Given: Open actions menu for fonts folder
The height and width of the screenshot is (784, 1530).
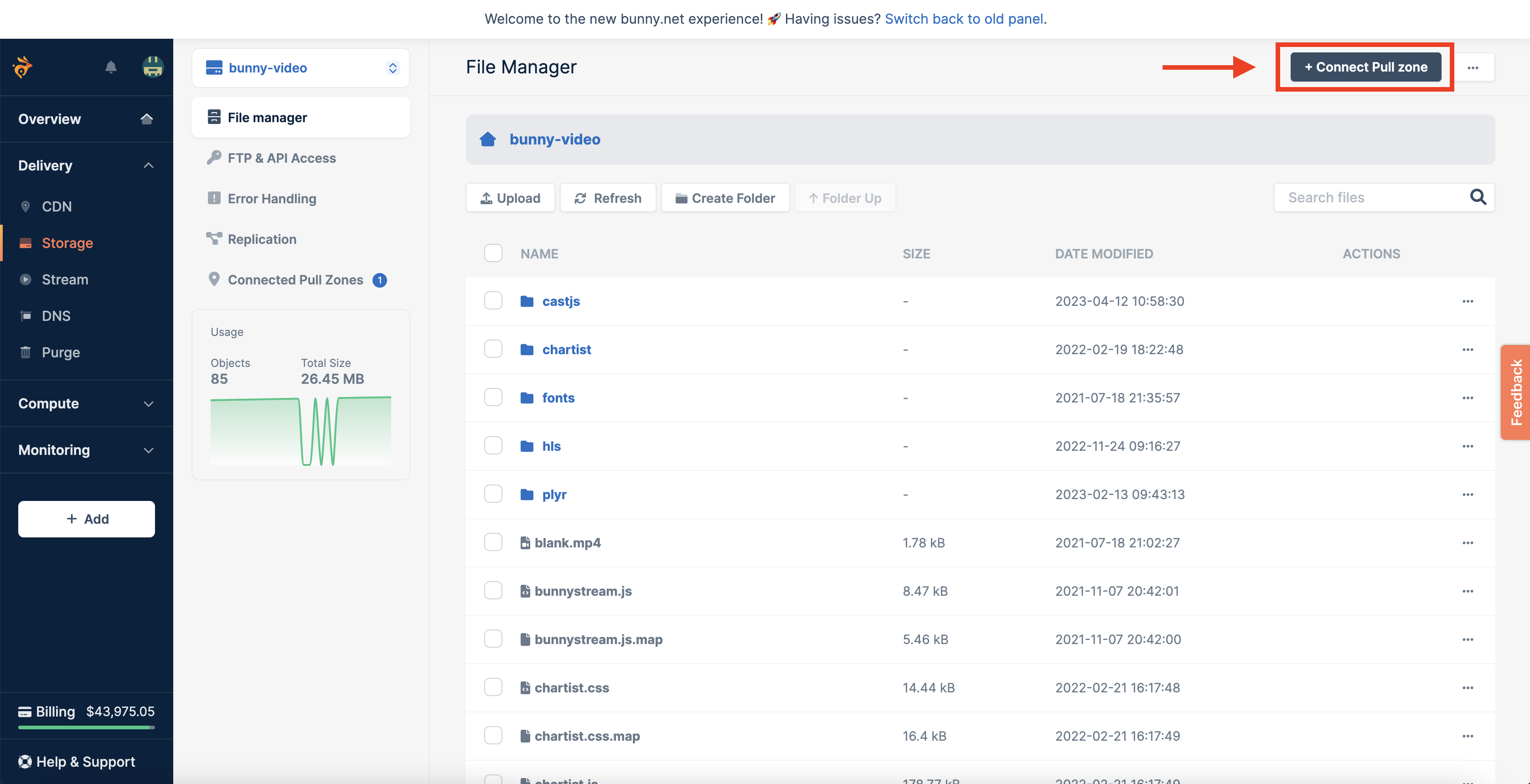Looking at the screenshot, I should click(x=1468, y=398).
